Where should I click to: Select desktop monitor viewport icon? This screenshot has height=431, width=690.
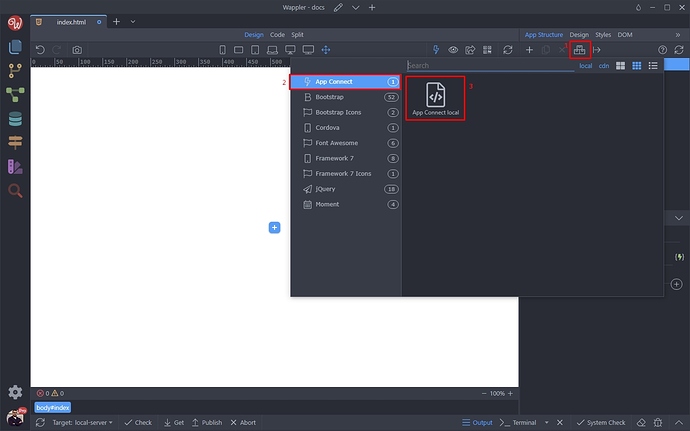point(290,50)
